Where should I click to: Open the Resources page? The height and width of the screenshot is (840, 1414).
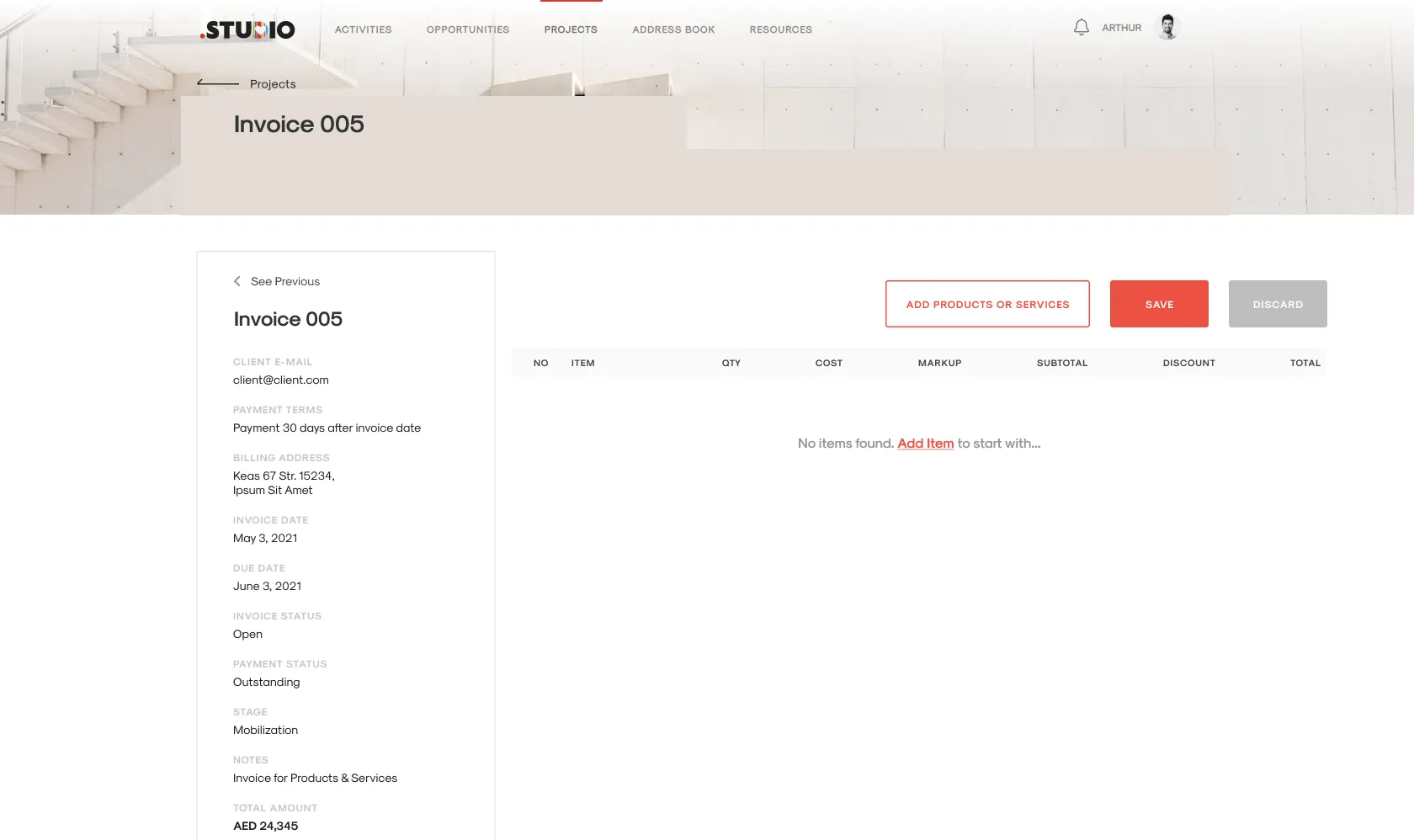pos(781,29)
